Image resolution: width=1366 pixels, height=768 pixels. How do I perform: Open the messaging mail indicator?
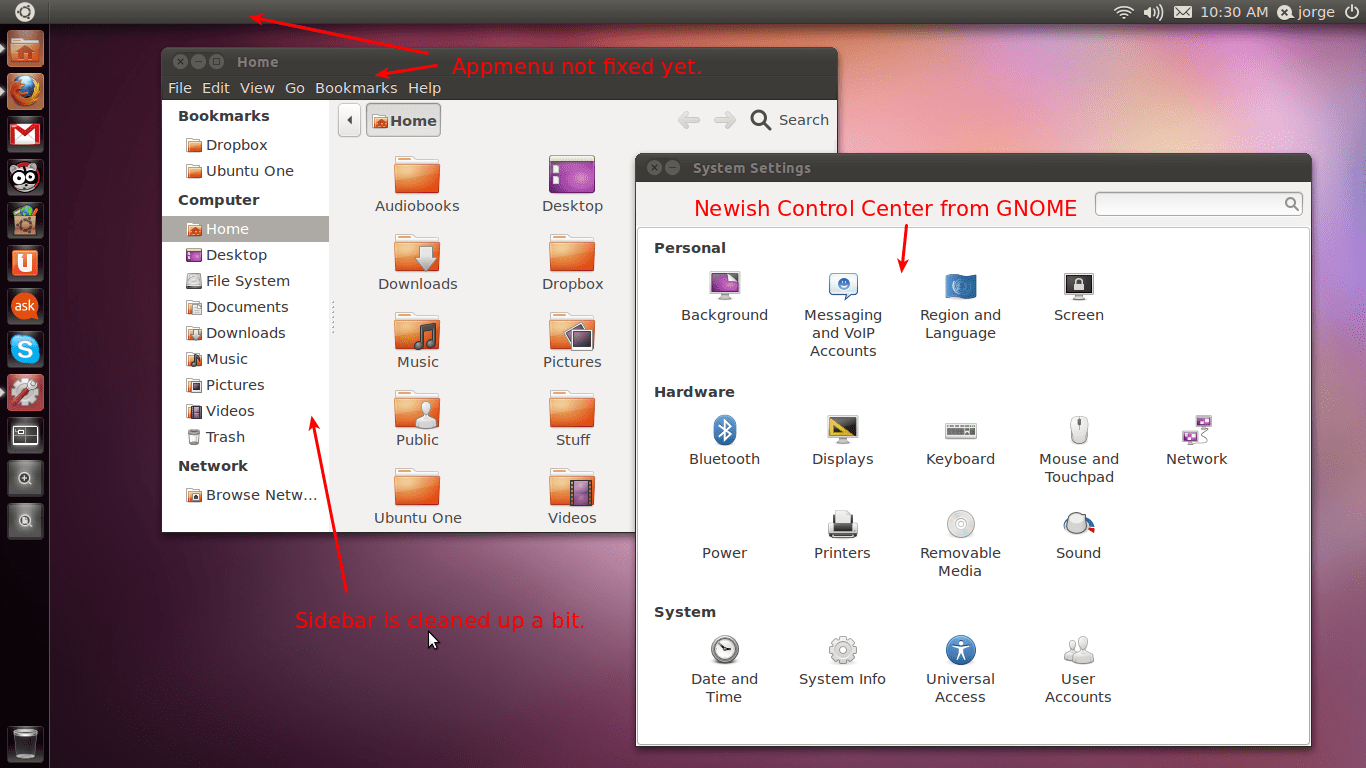coord(1183,12)
